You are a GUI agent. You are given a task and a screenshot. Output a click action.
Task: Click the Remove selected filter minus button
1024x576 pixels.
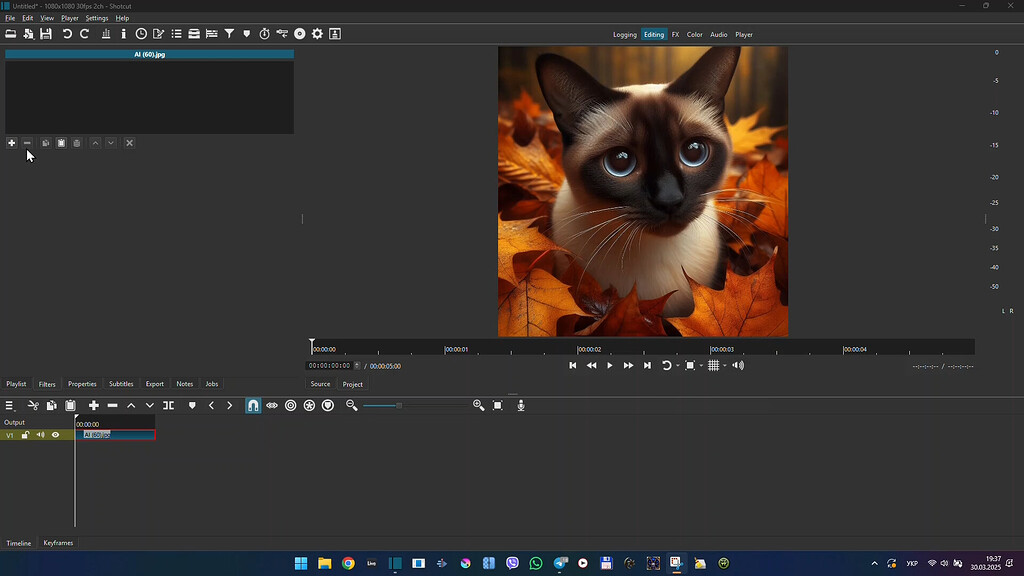(x=27, y=143)
